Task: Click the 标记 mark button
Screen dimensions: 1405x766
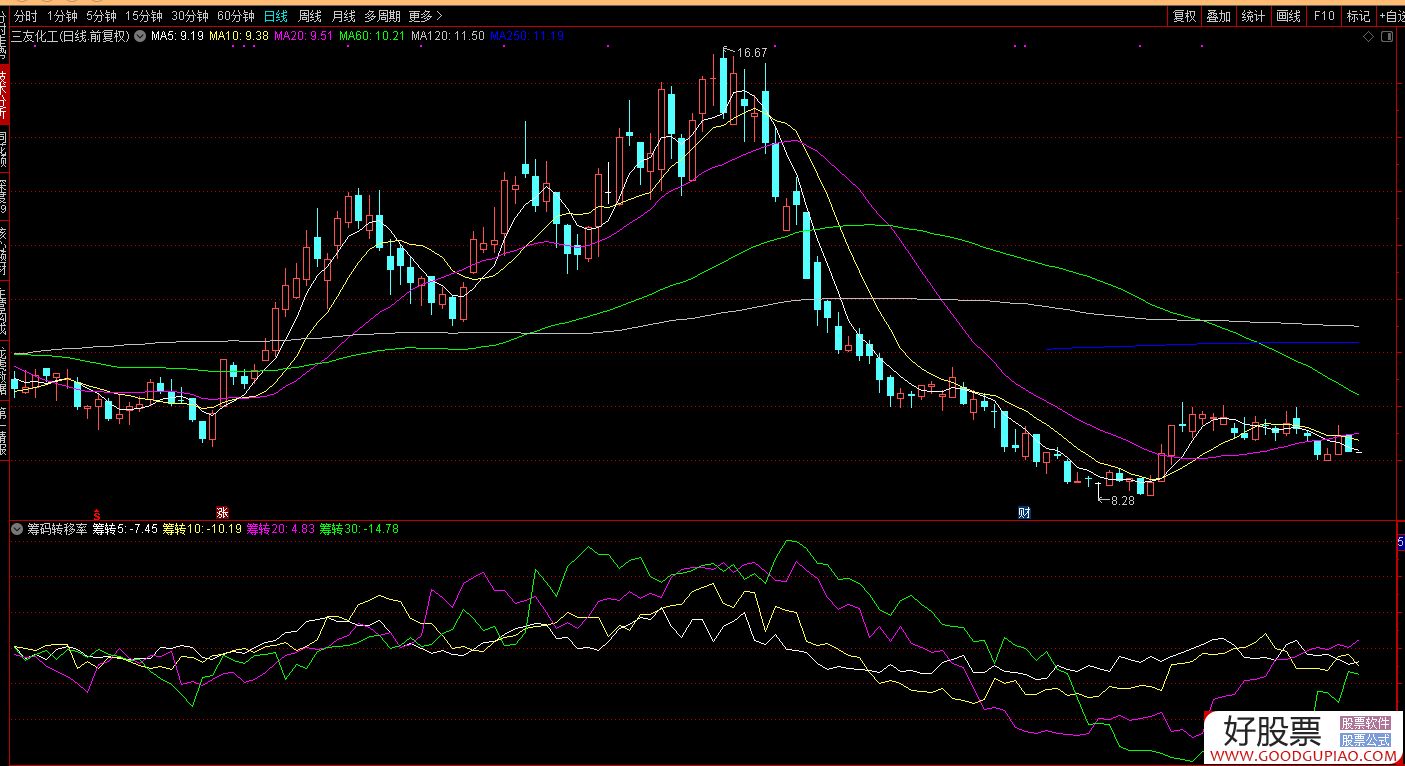Action: coord(1358,16)
